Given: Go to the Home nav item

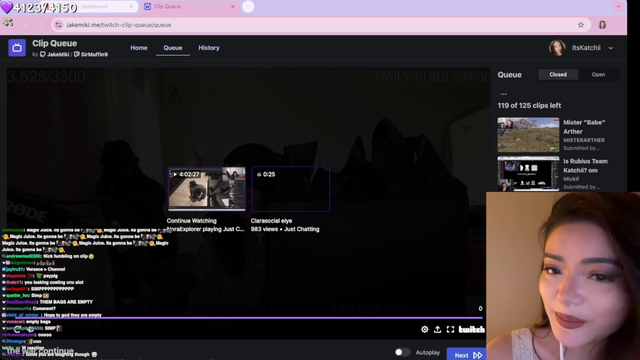Looking at the screenshot, I should [x=139, y=48].
